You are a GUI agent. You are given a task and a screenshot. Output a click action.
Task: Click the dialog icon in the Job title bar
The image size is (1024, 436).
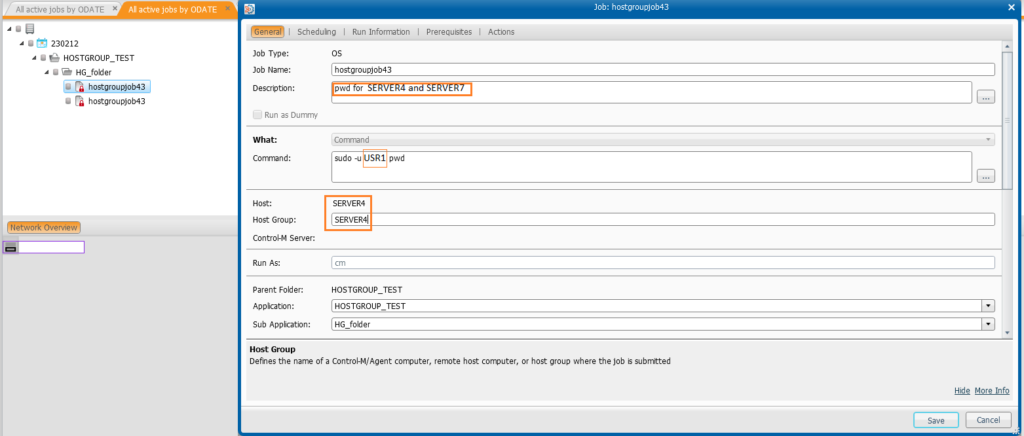tap(249, 8)
